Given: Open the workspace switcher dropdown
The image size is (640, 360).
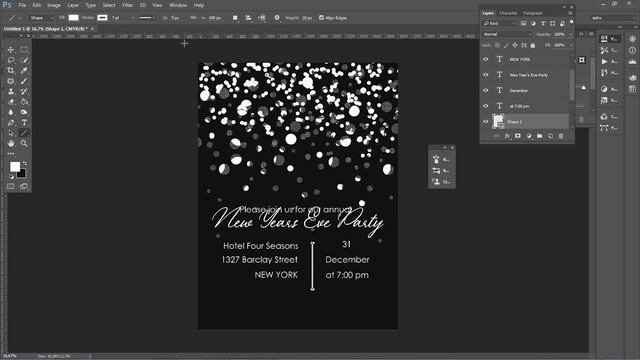Looking at the screenshot, I should tap(613, 18).
